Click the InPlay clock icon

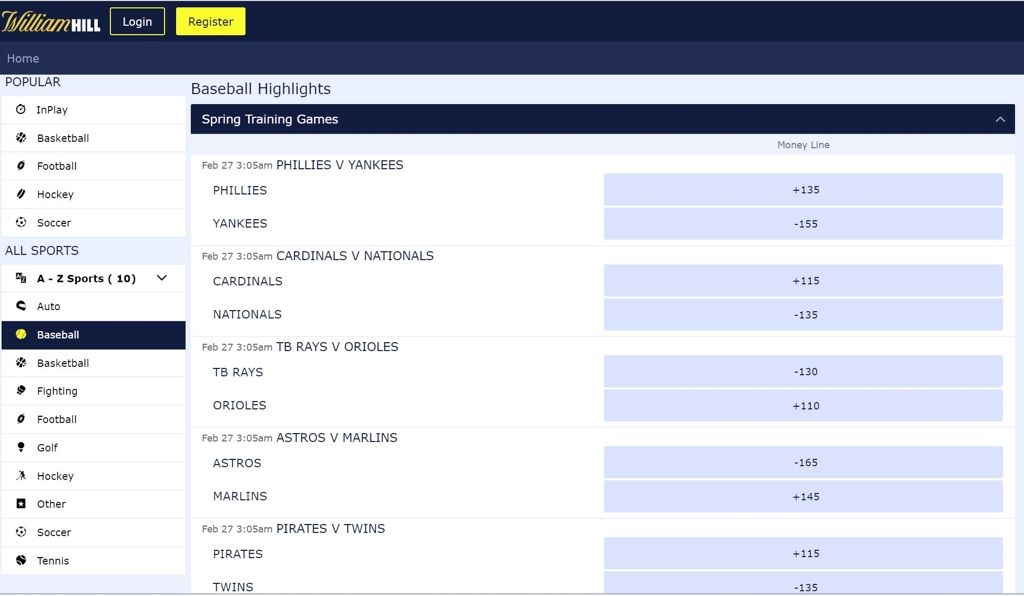[21, 109]
